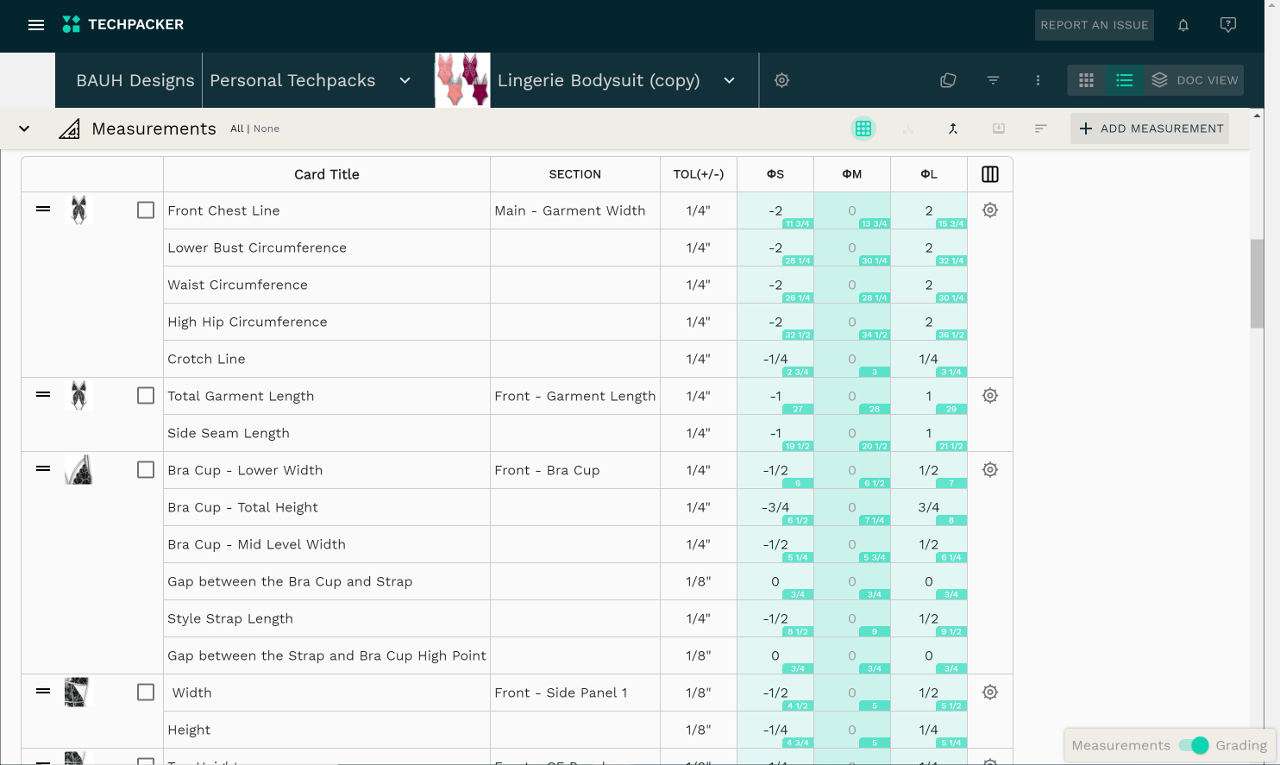
Task: Click the ΦL size column header
Action: (x=929, y=174)
